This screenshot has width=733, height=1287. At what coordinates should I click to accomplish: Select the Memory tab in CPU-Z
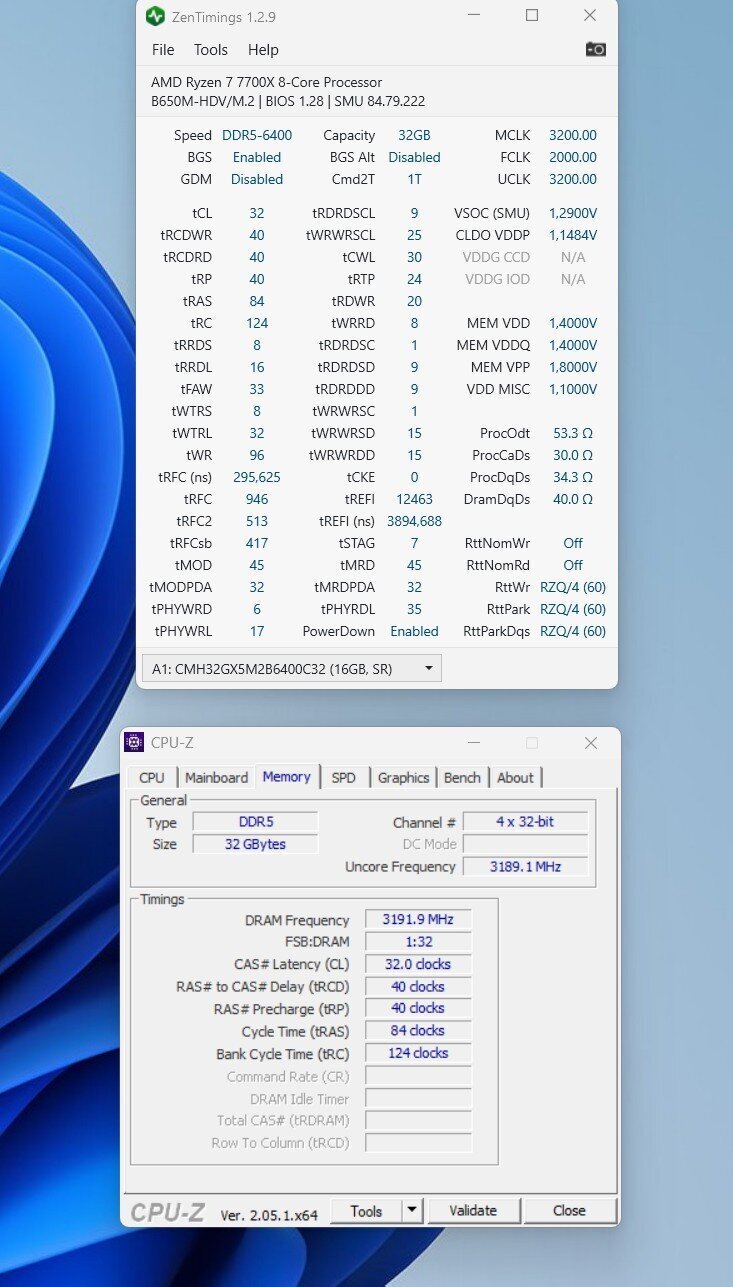286,777
